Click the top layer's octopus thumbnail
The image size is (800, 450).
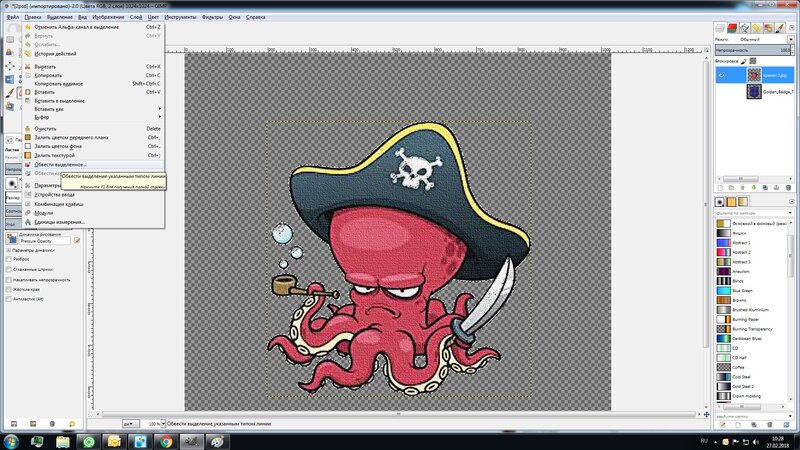pyautogui.click(x=754, y=76)
